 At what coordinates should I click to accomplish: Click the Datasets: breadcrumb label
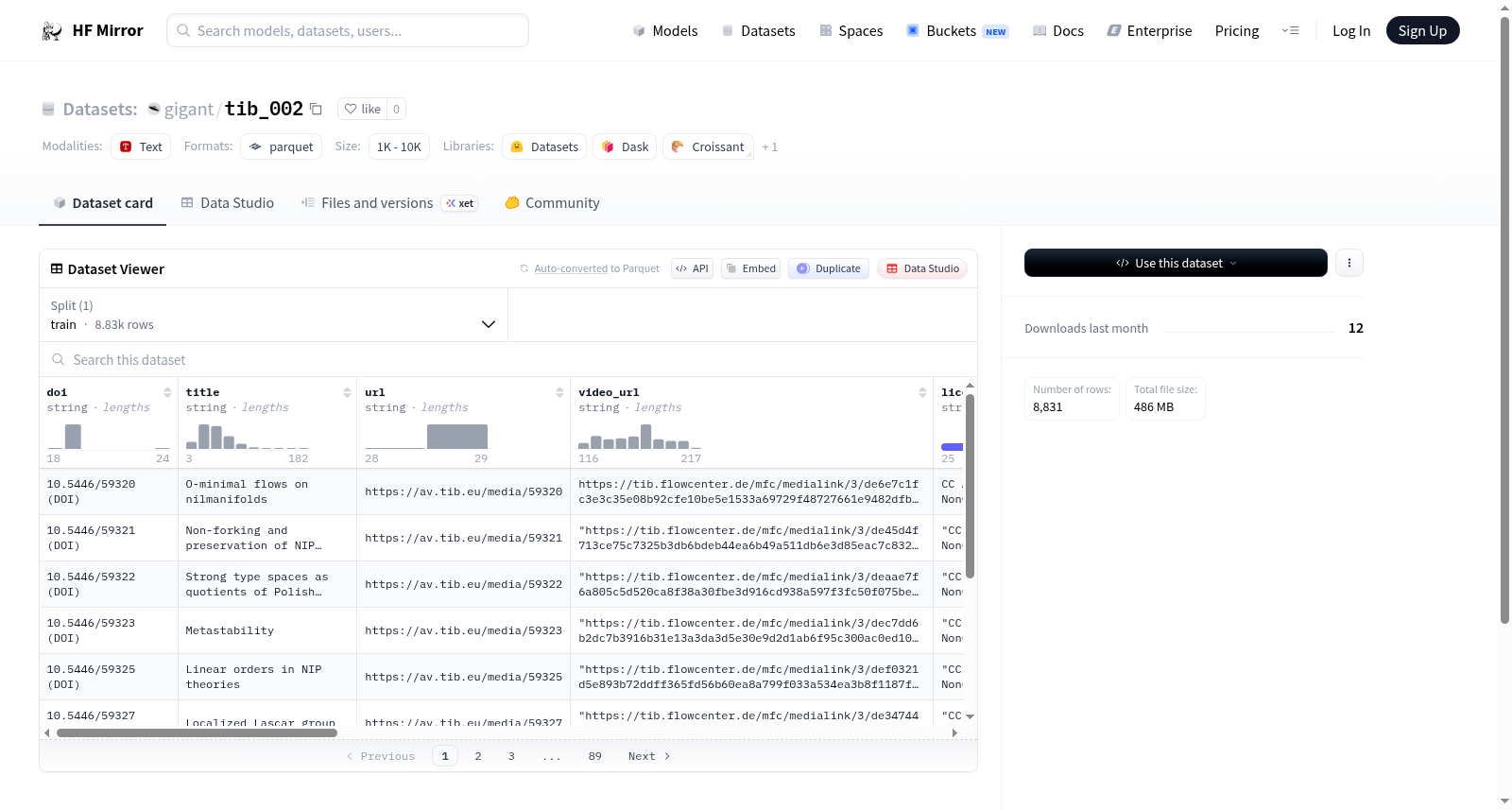point(100,110)
